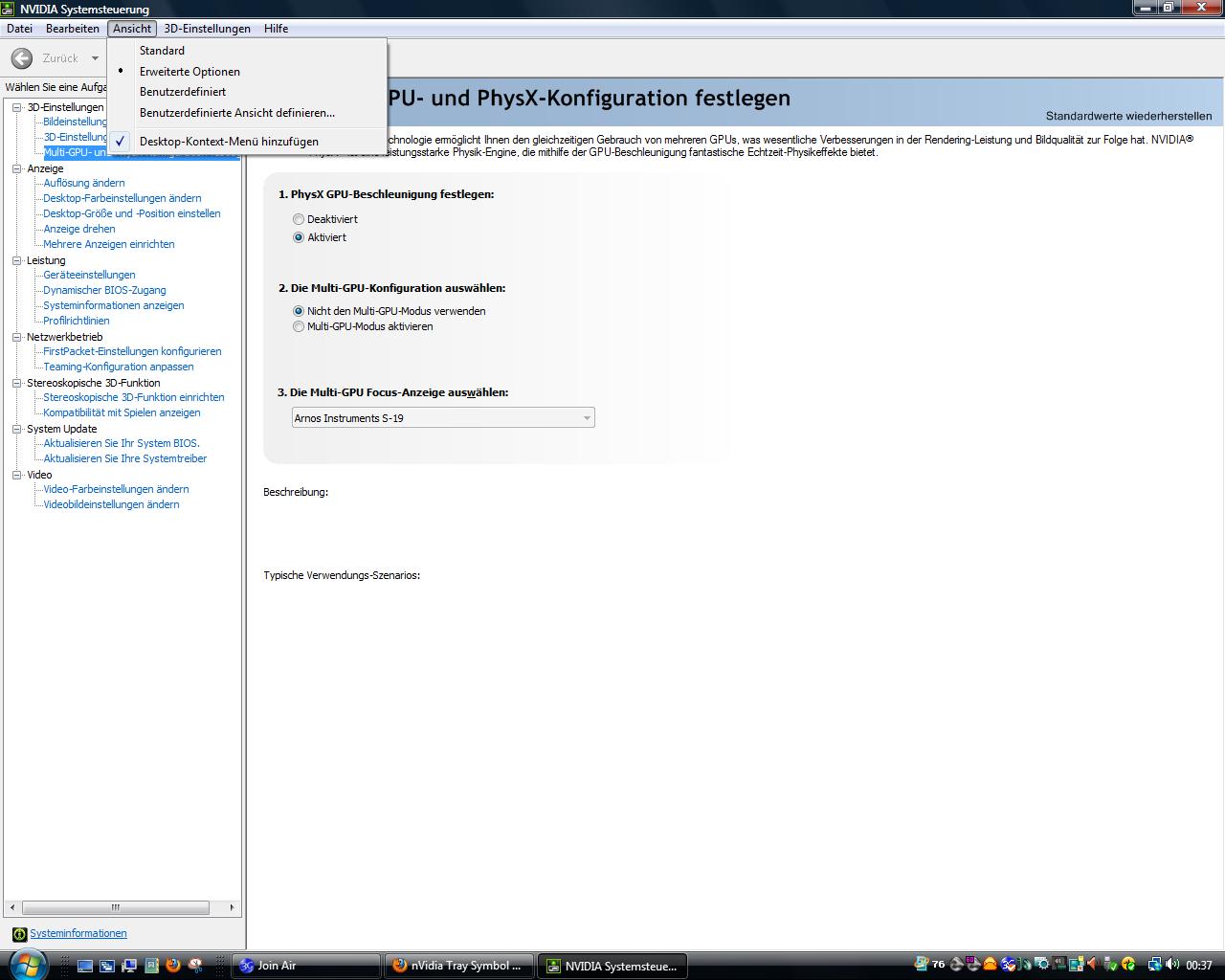
Task: Click Standardwerte wiederherstellen link
Action: coord(1128,116)
